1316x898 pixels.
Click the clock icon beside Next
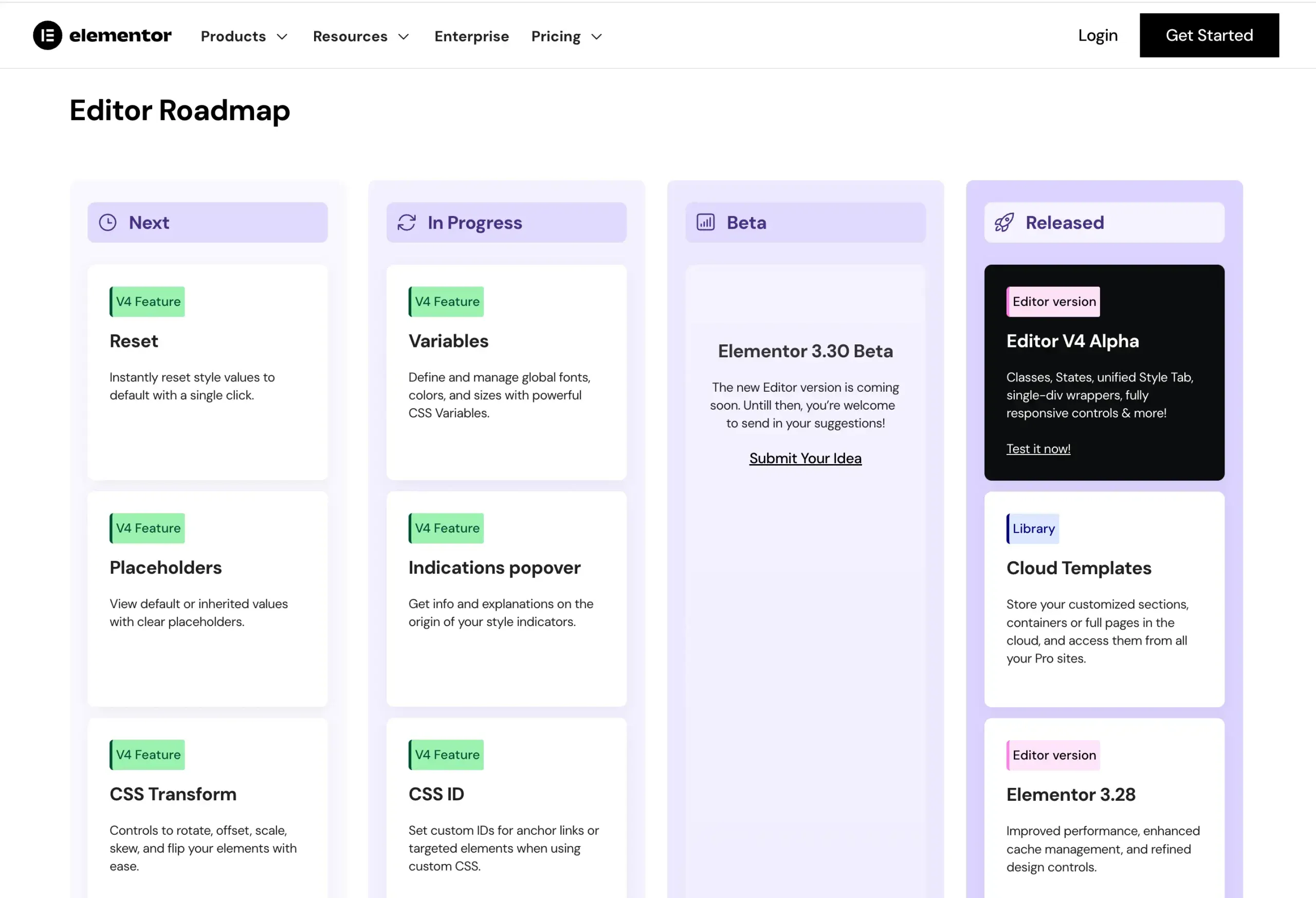point(107,223)
